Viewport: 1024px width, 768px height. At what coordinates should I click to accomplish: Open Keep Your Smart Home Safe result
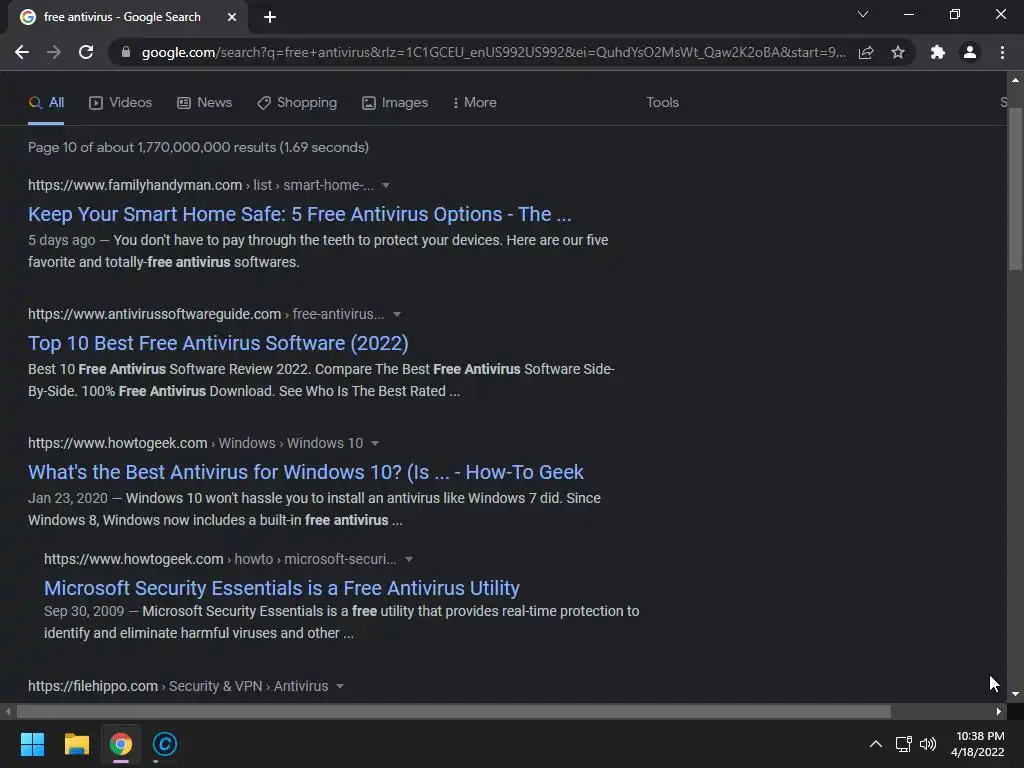(300, 214)
